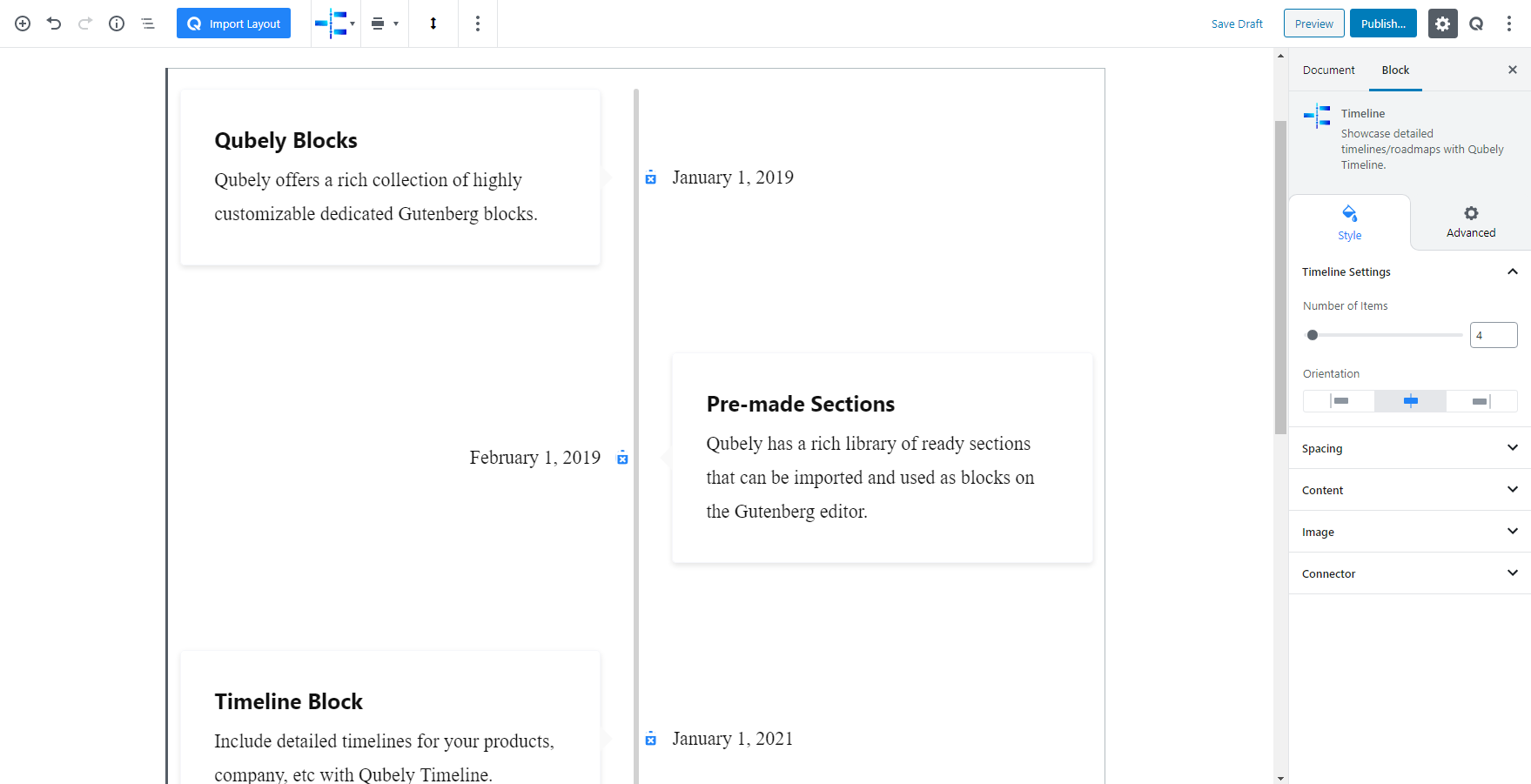Switch to the Document tab
1531x784 pixels.
(x=1328, y=70)
